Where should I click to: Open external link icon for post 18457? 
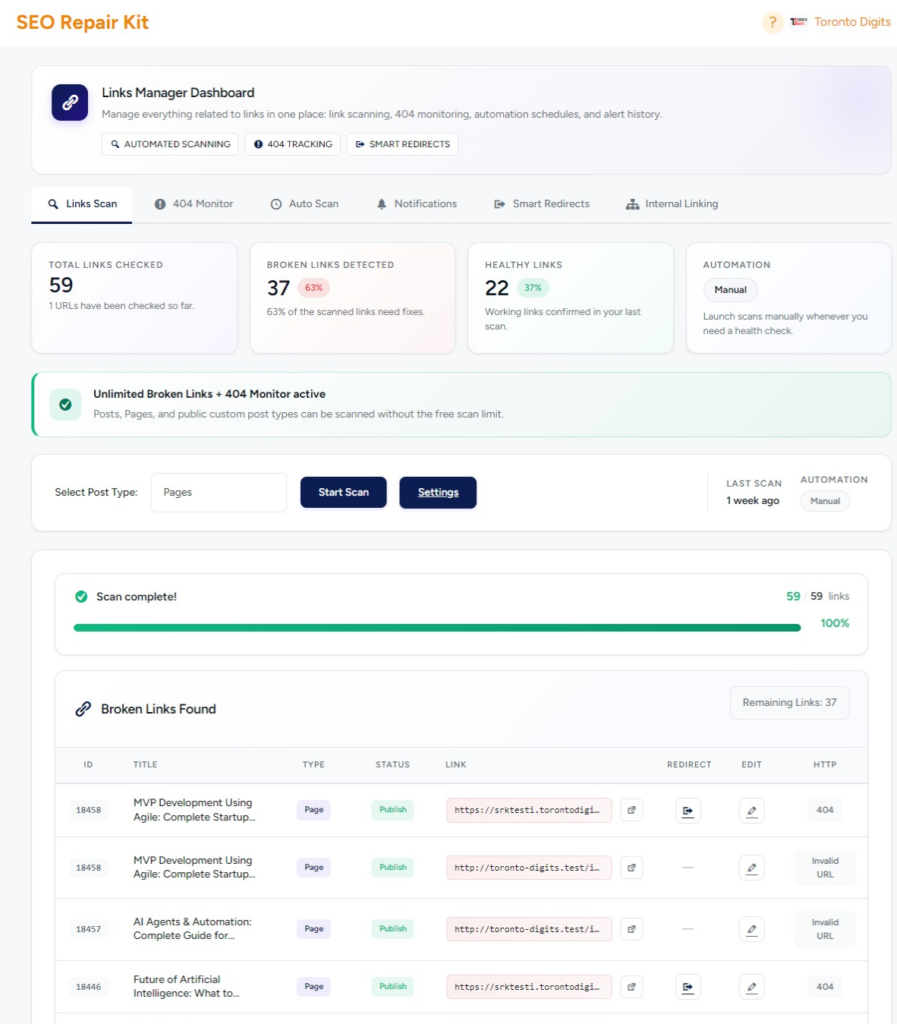[631, 929]
